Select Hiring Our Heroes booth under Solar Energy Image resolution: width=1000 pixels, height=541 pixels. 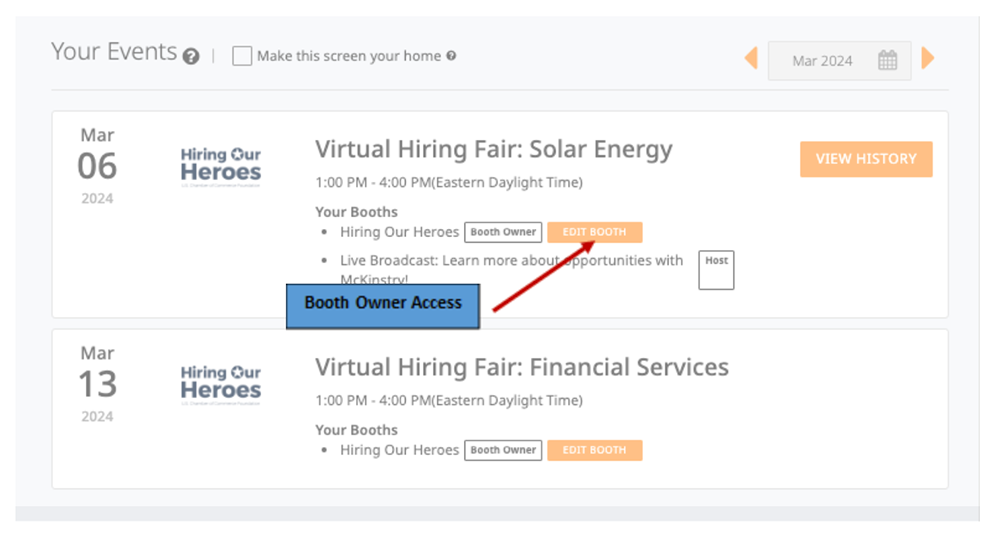399,232
